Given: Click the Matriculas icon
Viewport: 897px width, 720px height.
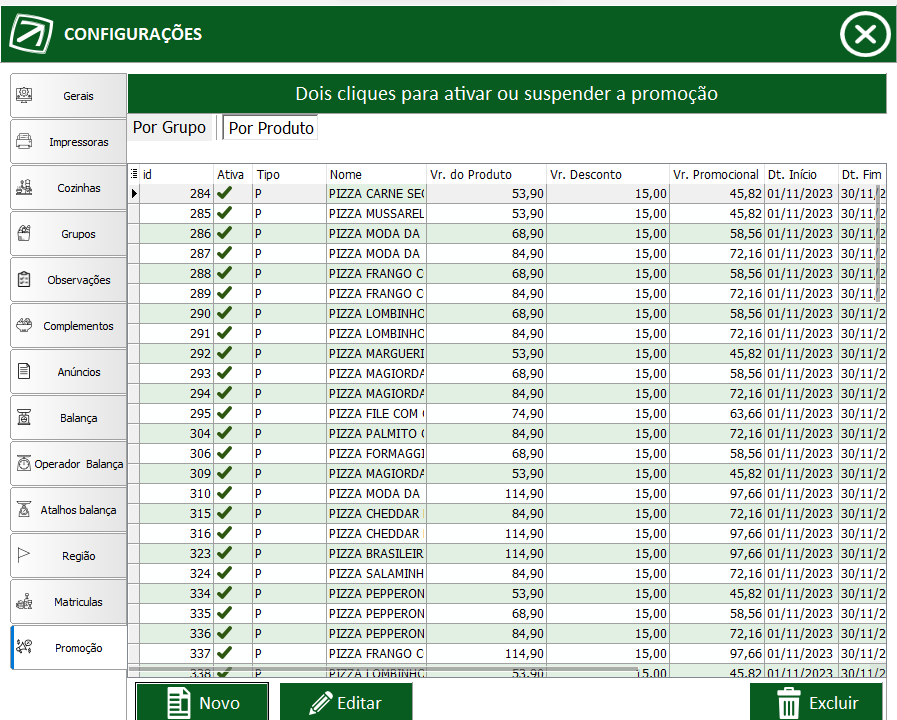Looking at the screenshot, I should (x=24, y=601).
